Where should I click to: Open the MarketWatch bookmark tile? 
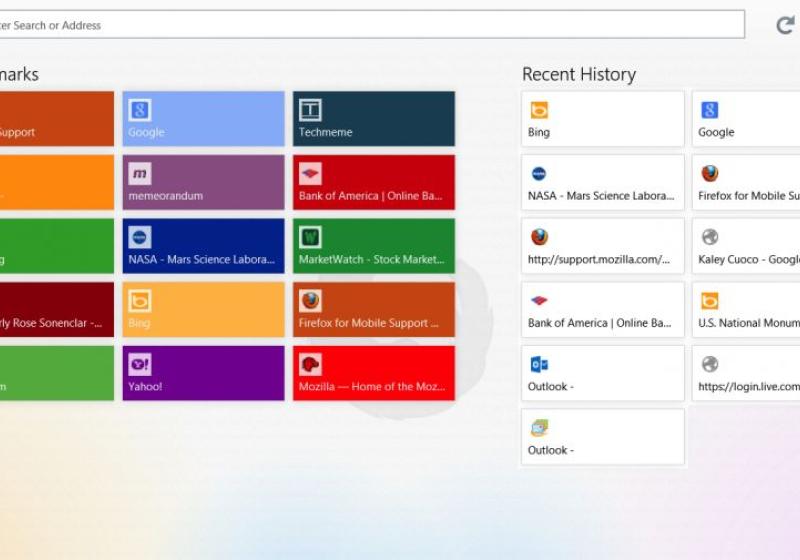click(x=373, y=246)
